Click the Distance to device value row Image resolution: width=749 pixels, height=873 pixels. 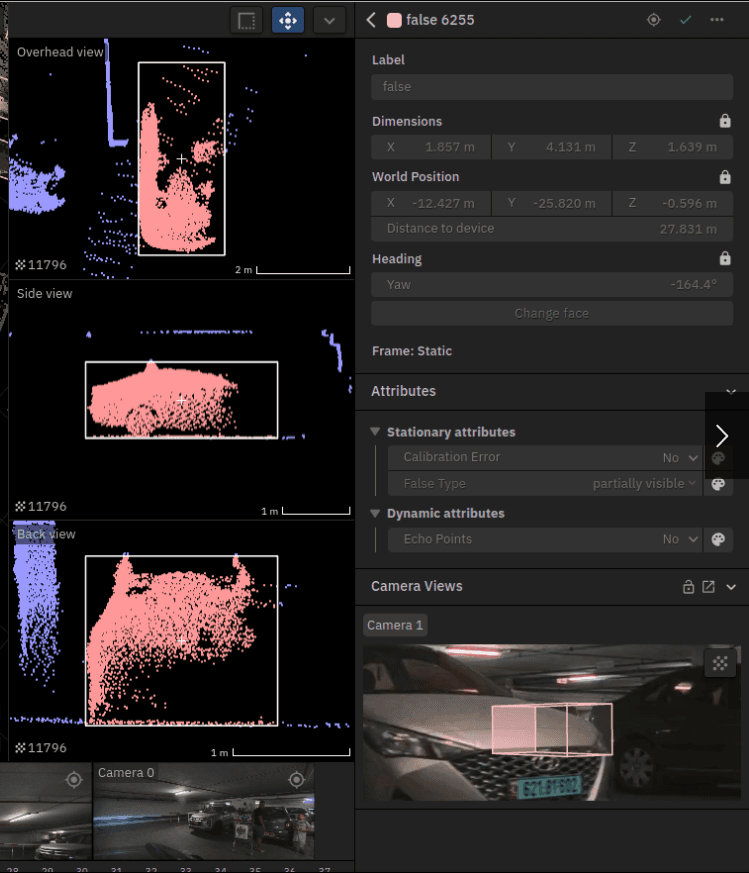point(552,229)
